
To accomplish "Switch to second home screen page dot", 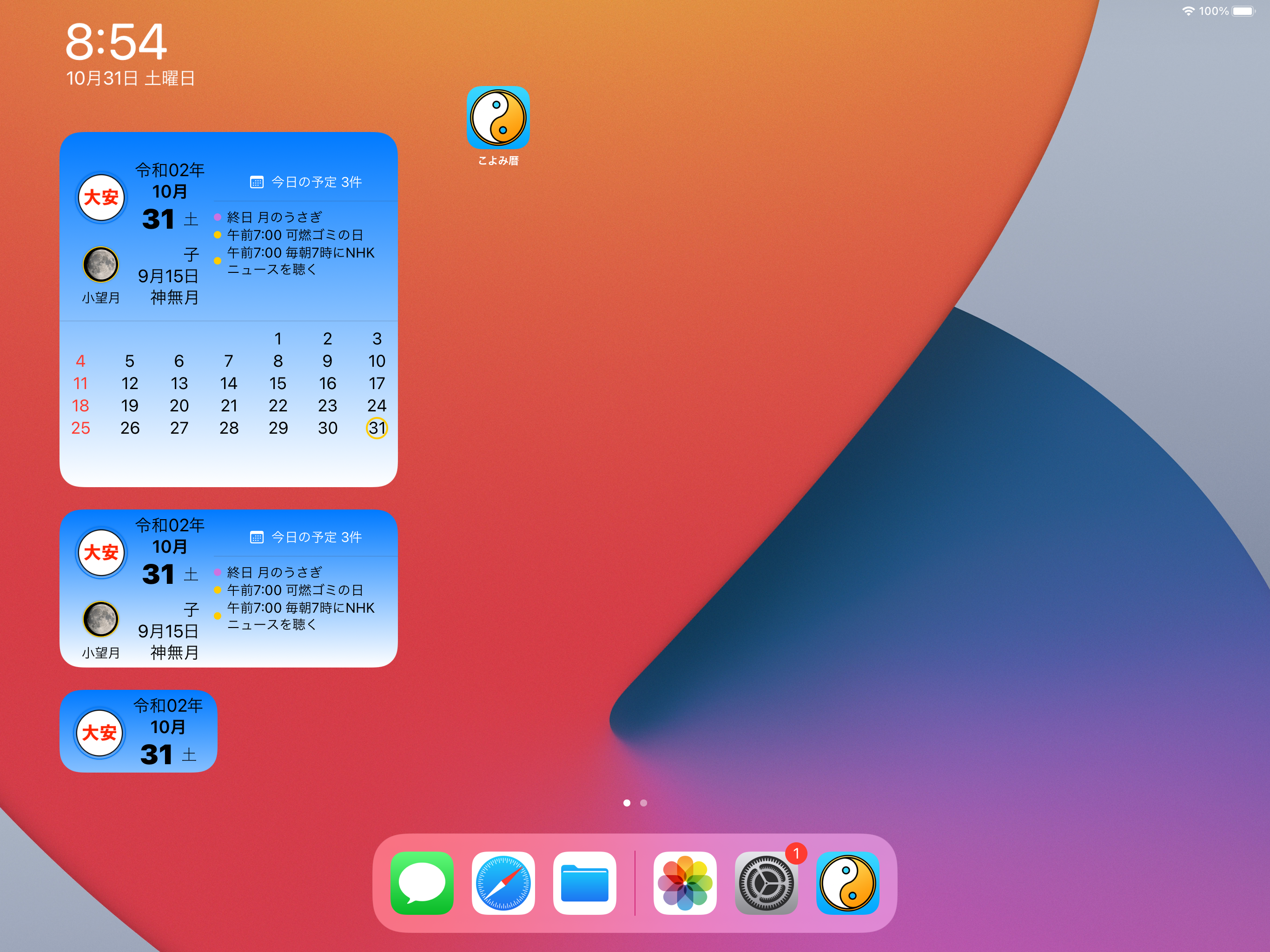I will [x=644, y=803].
